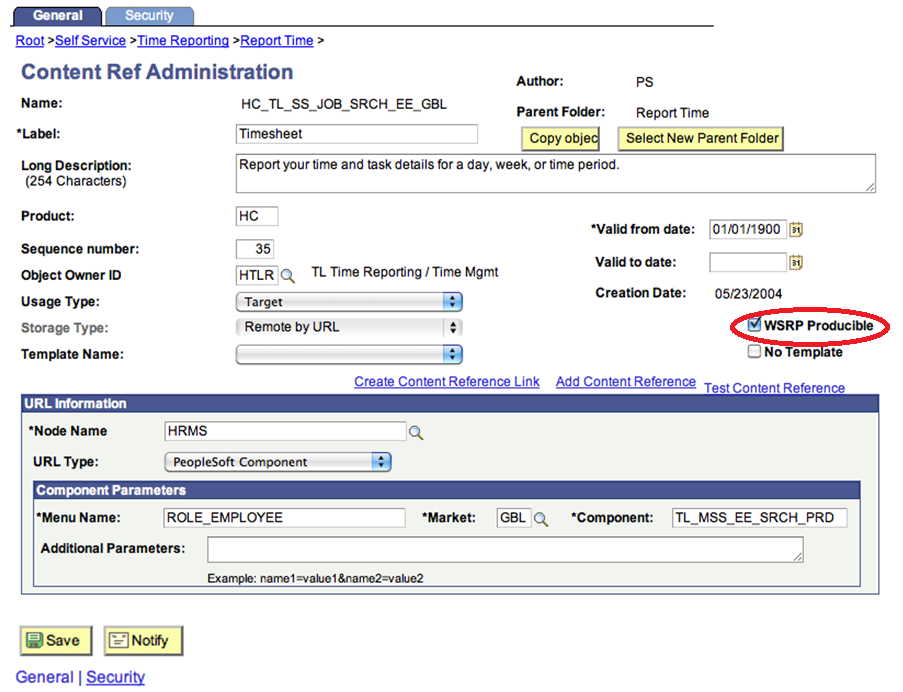The image size is (903, 692).
Task: Click the Select New Parent Folder button
Action: coord(702,139)
